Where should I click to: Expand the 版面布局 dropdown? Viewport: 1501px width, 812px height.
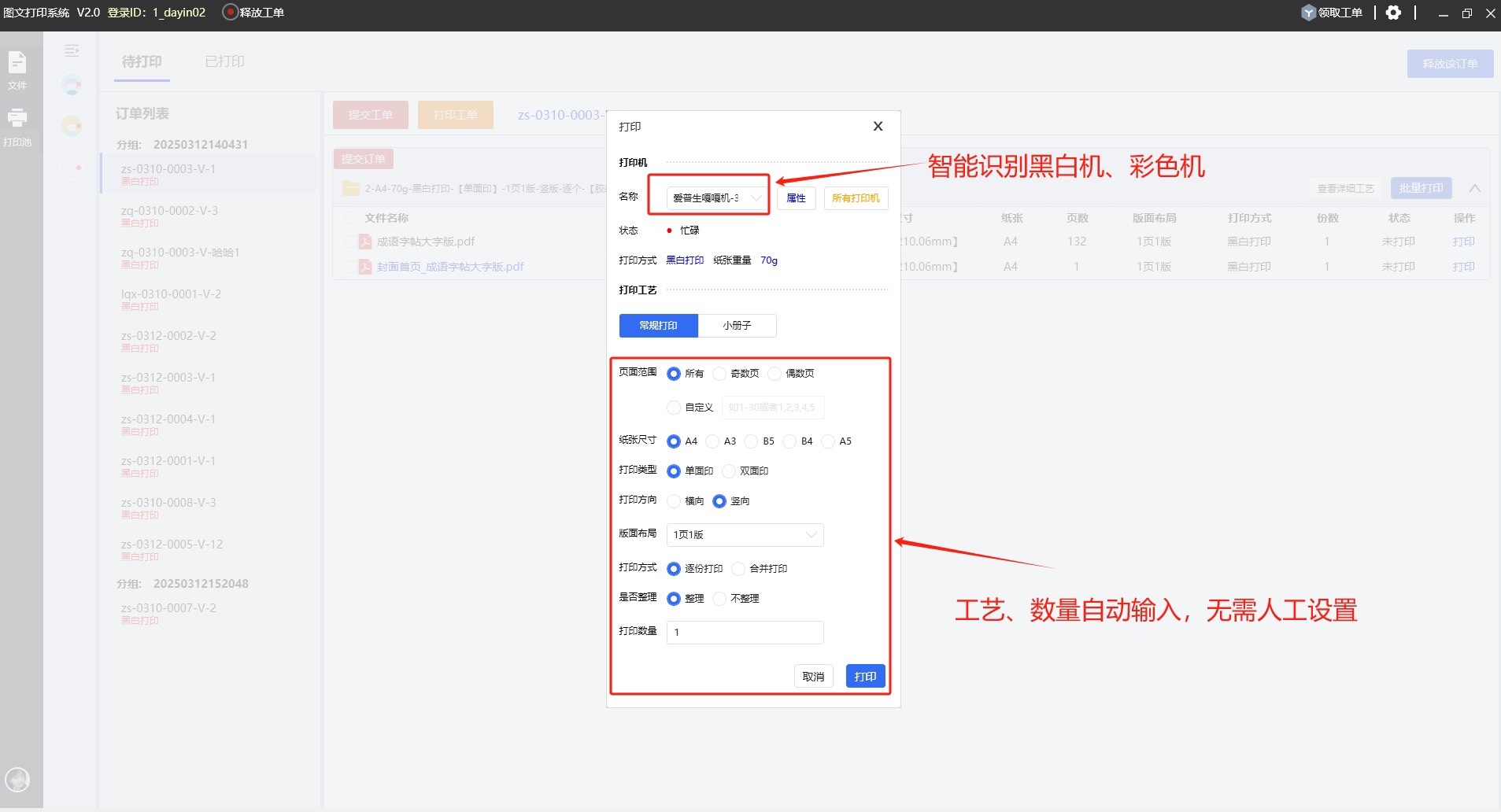click(x=745, y=535)
